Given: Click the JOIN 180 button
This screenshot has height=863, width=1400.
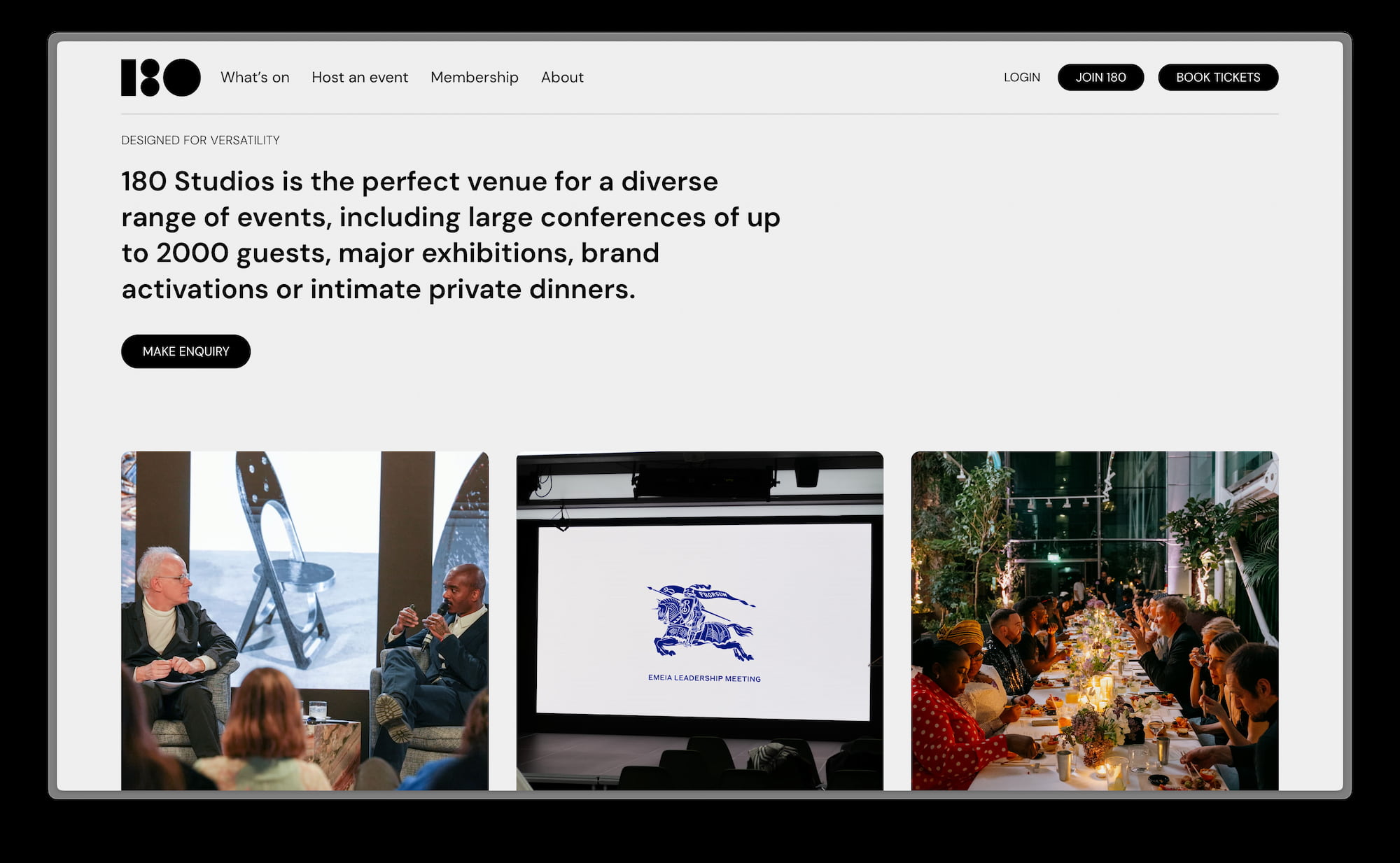Looking at the screenshot, I should pos(1100,77).
